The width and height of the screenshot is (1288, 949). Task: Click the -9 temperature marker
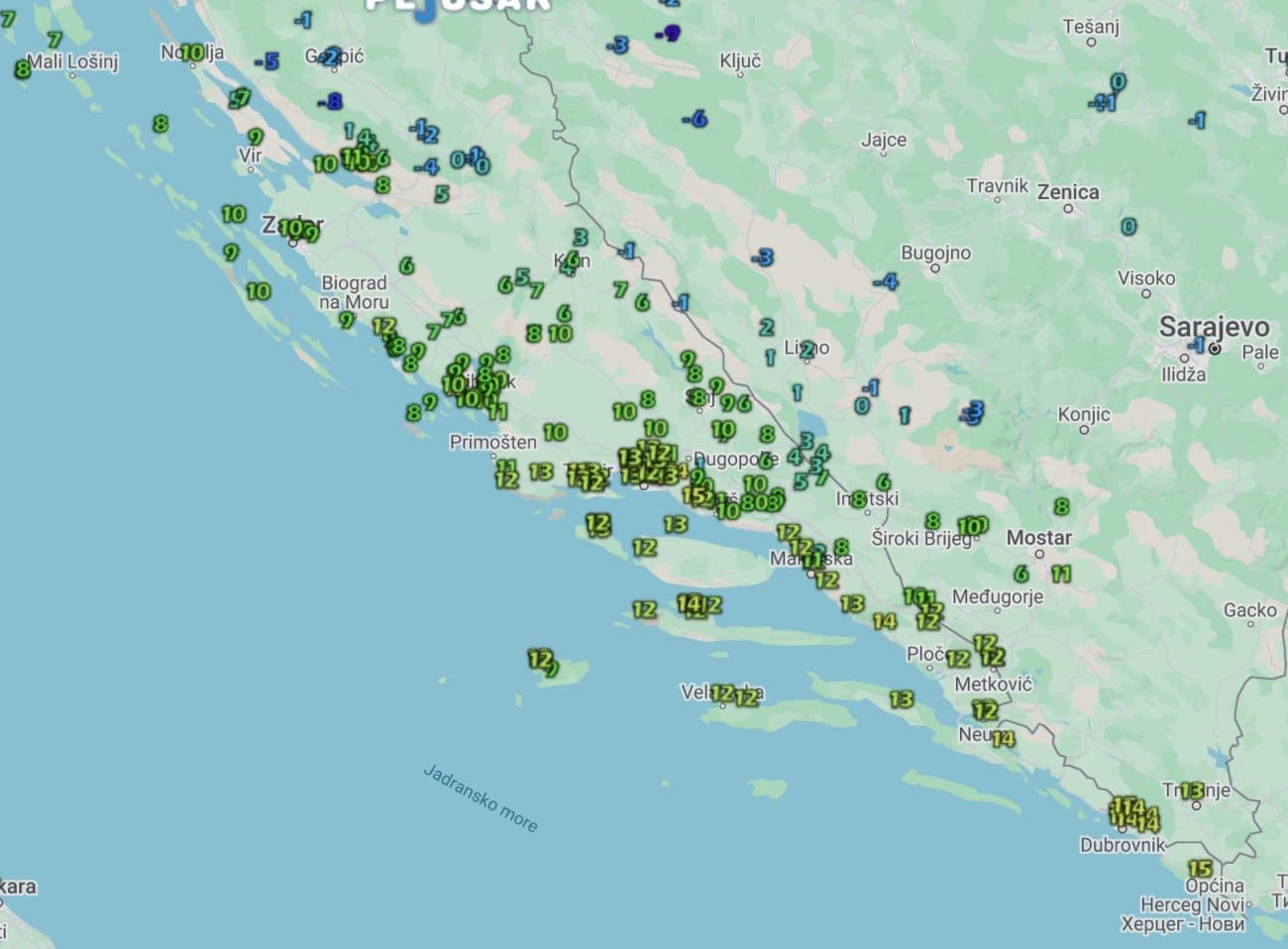[x=669, y=34]
